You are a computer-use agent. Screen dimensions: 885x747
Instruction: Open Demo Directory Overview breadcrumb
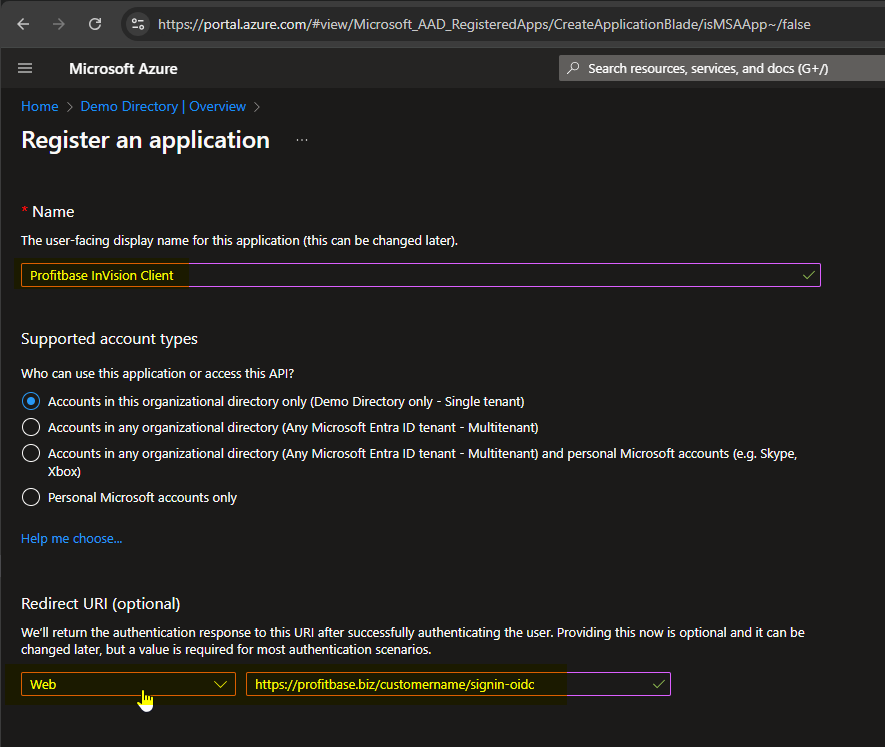pos(163,107)
